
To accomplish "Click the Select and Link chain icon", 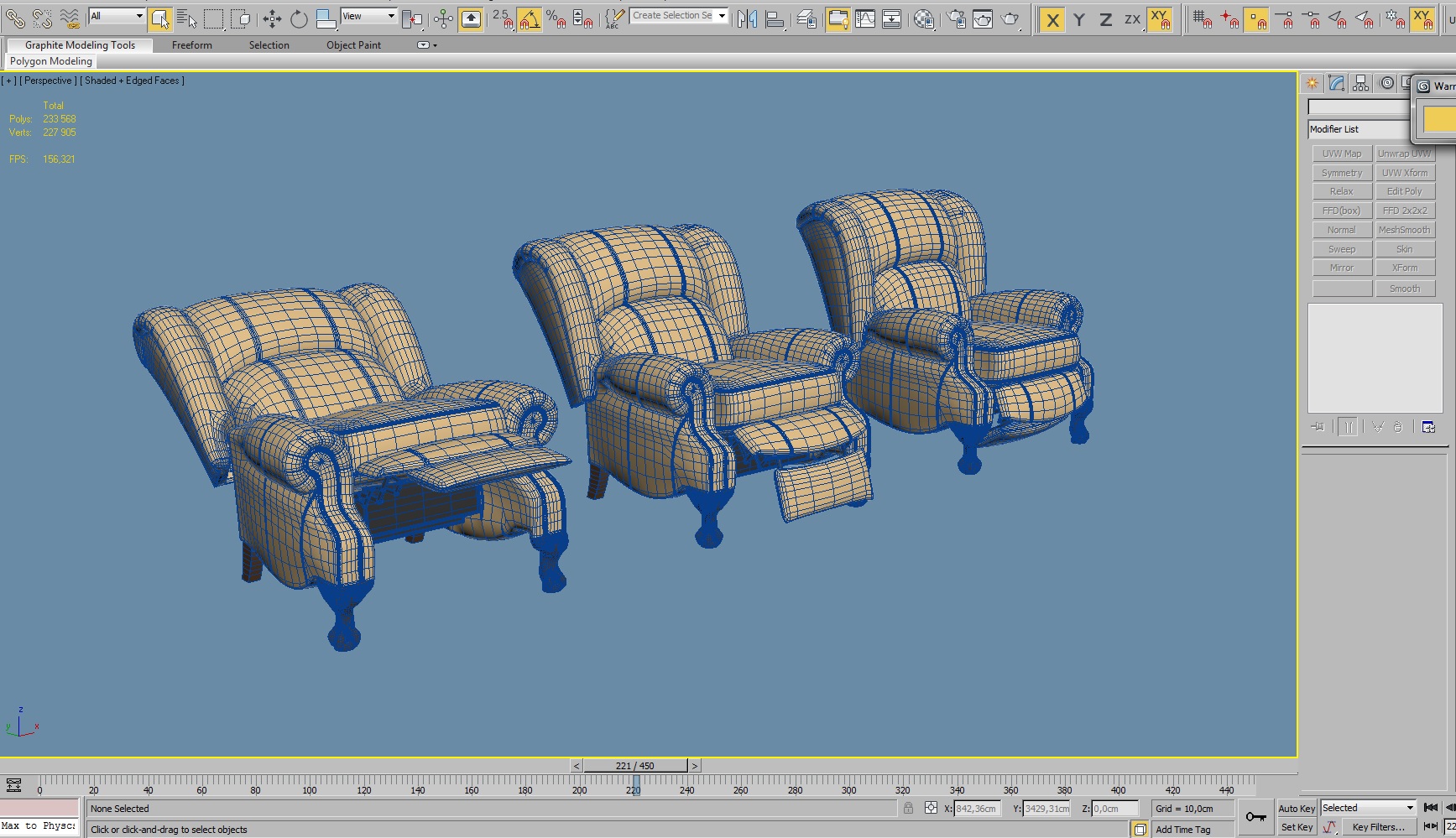I will [x=15, y=18].
